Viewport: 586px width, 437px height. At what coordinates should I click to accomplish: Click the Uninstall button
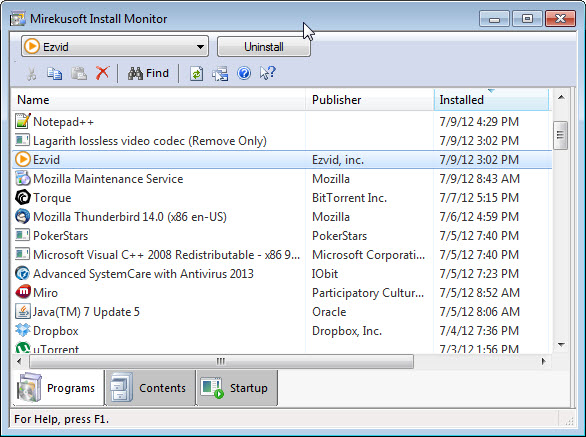pyautogui.click(x=264, y=47)
